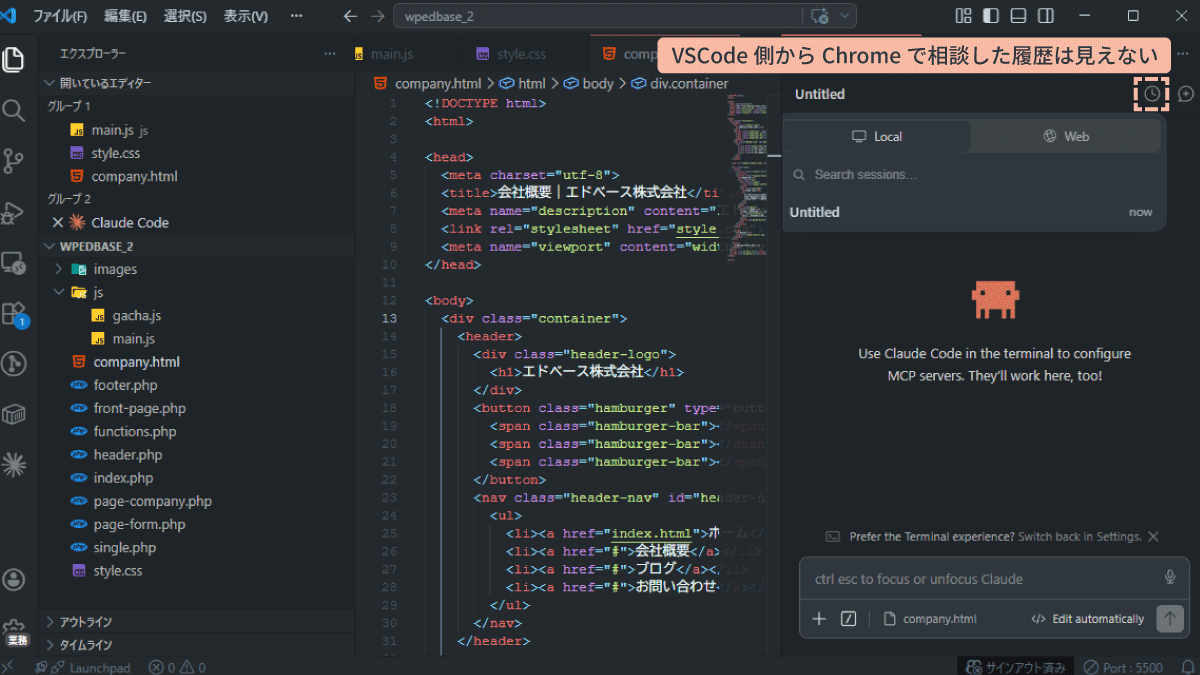The height and width of the screenshot is (675, 1200).
Task: Open the Run and Debug view
Action: point(14,212)
